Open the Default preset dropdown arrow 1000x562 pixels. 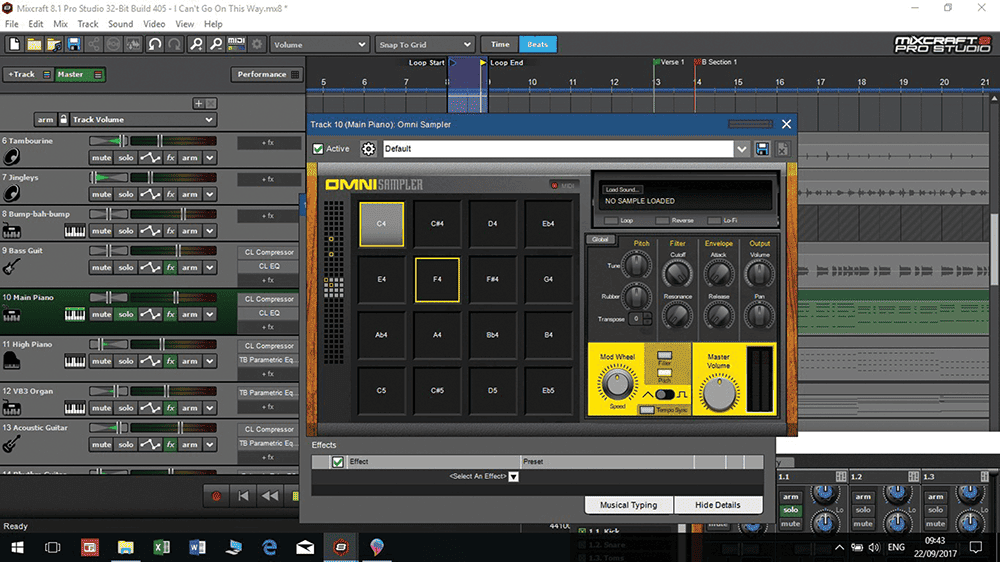[741, 149]
